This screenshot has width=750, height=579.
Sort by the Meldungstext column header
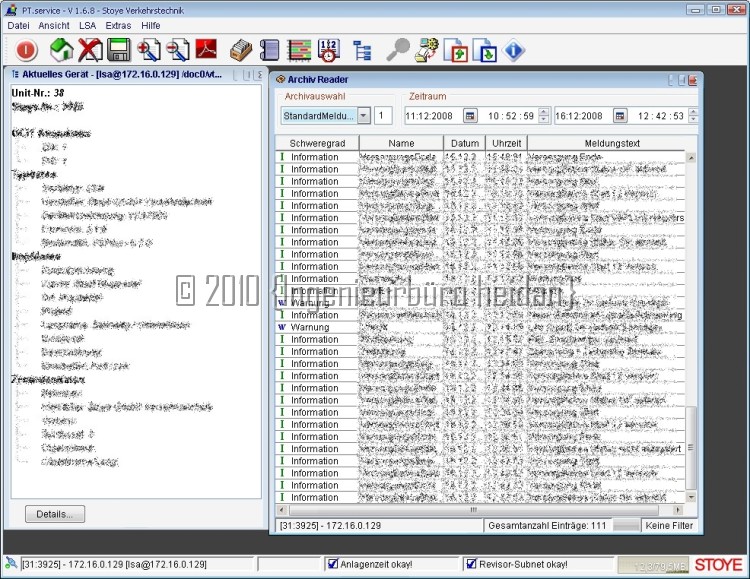(612, 143)
